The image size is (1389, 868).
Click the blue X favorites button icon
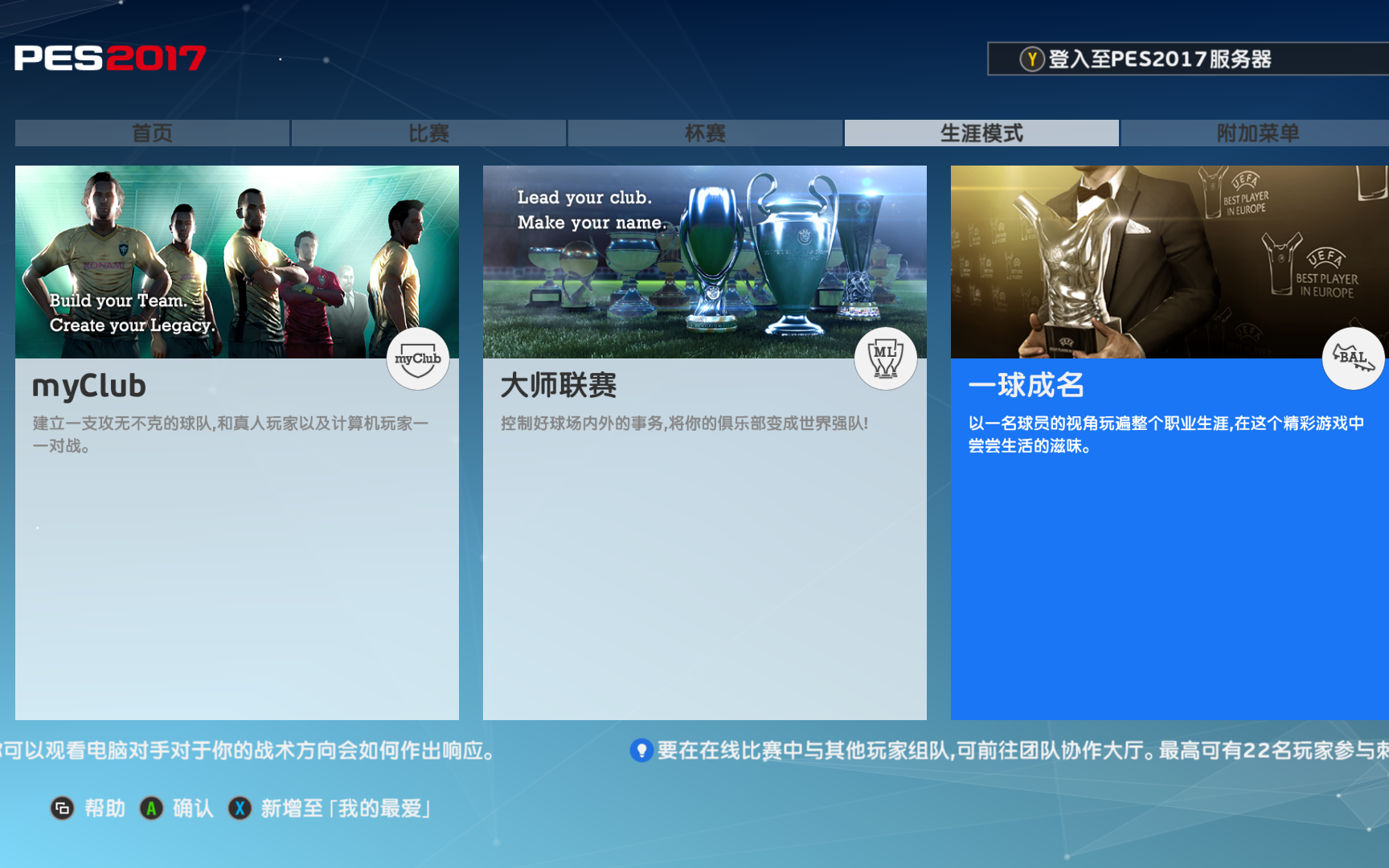pyautogui.click(x=240, y=809)
